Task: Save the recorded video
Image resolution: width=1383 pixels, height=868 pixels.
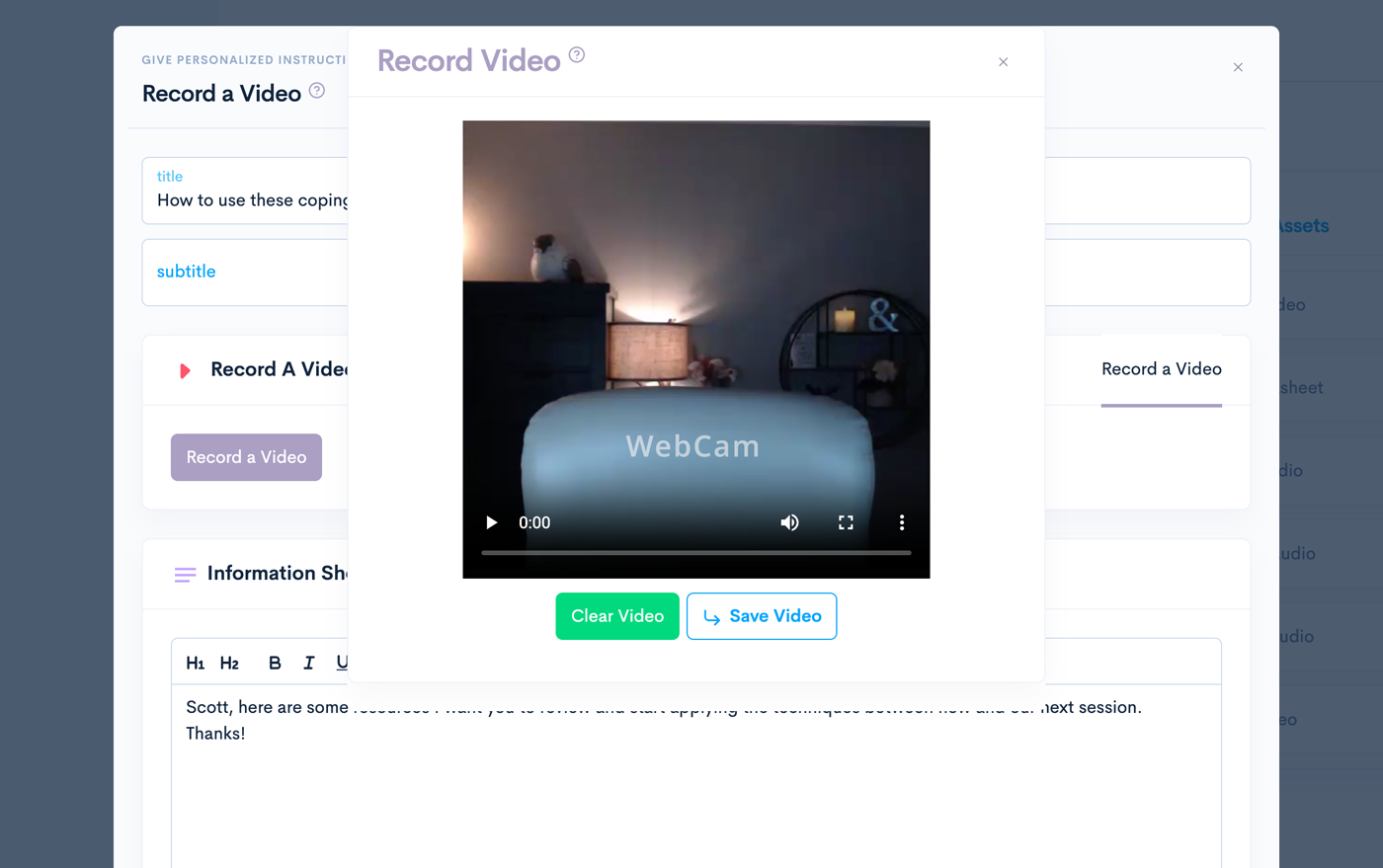Action: coord(762,616)
